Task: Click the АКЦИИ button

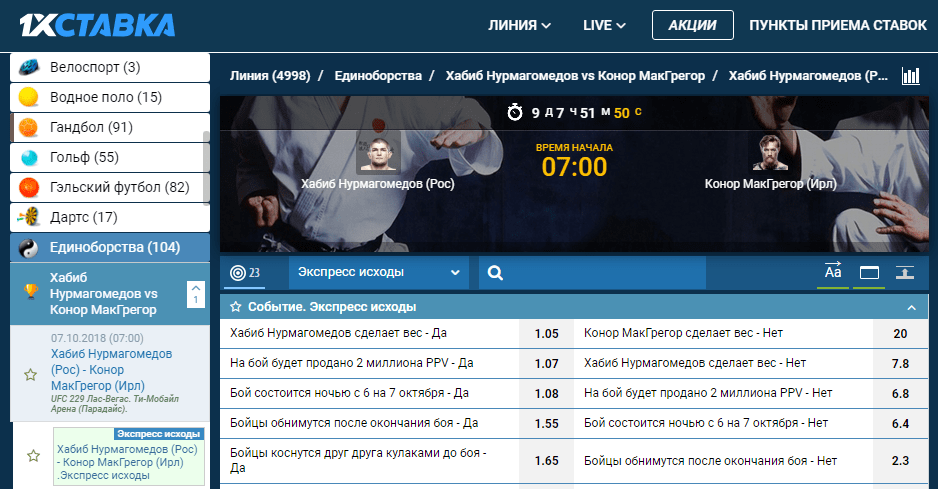Action: [x=693, y=25]
